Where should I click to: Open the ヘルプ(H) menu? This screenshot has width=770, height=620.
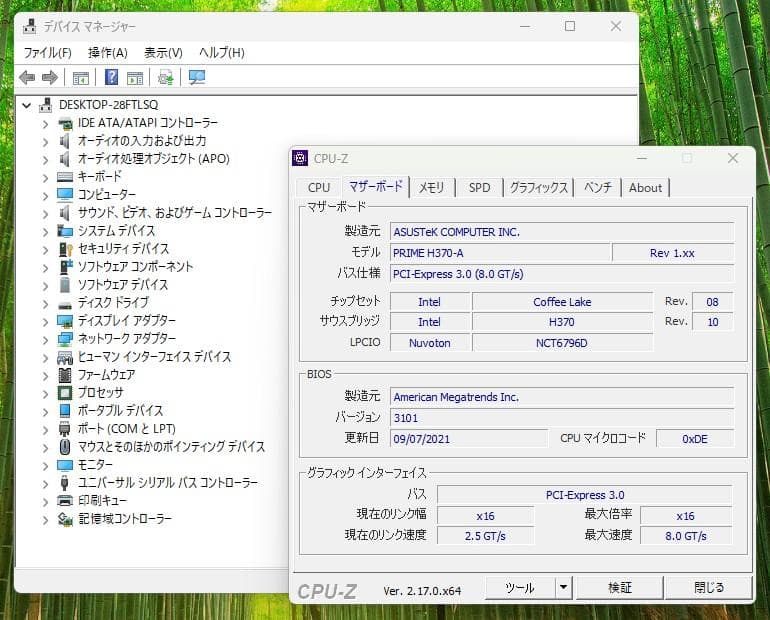tap(222, 53)
